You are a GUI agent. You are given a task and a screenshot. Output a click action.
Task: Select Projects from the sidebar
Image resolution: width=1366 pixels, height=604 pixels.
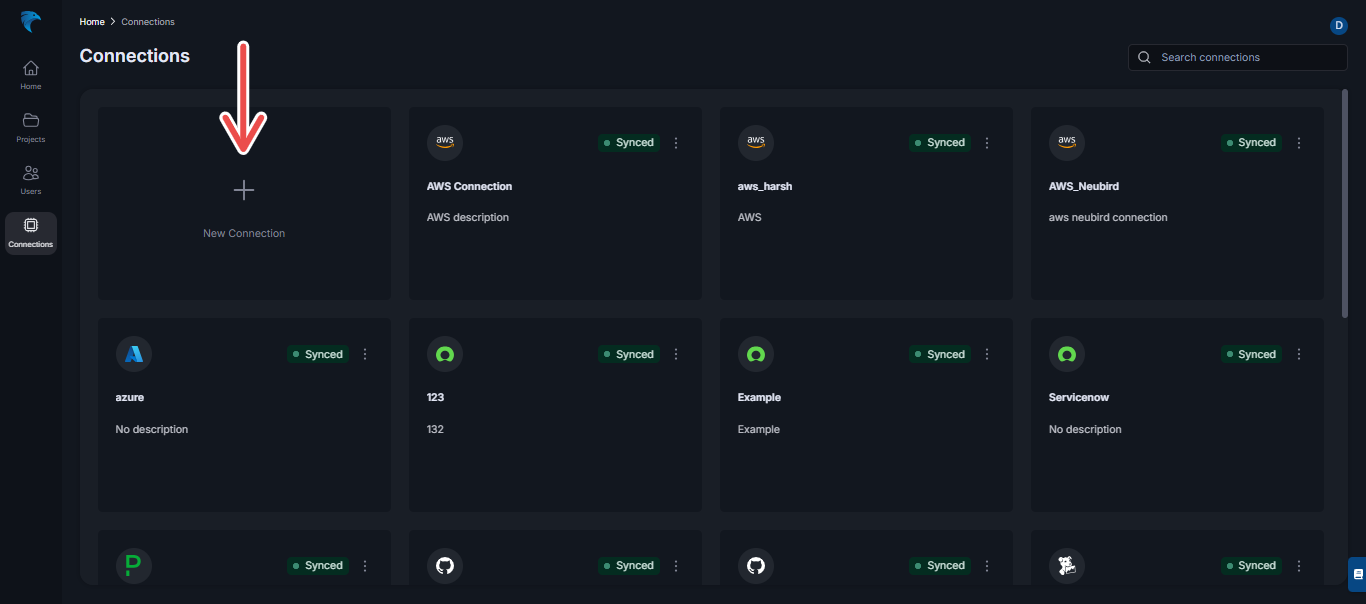30,127
